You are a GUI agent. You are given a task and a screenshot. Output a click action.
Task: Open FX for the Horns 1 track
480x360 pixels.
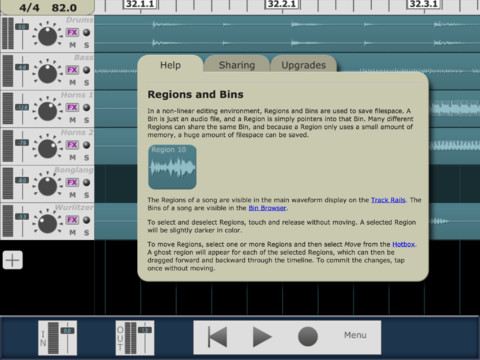72,107
